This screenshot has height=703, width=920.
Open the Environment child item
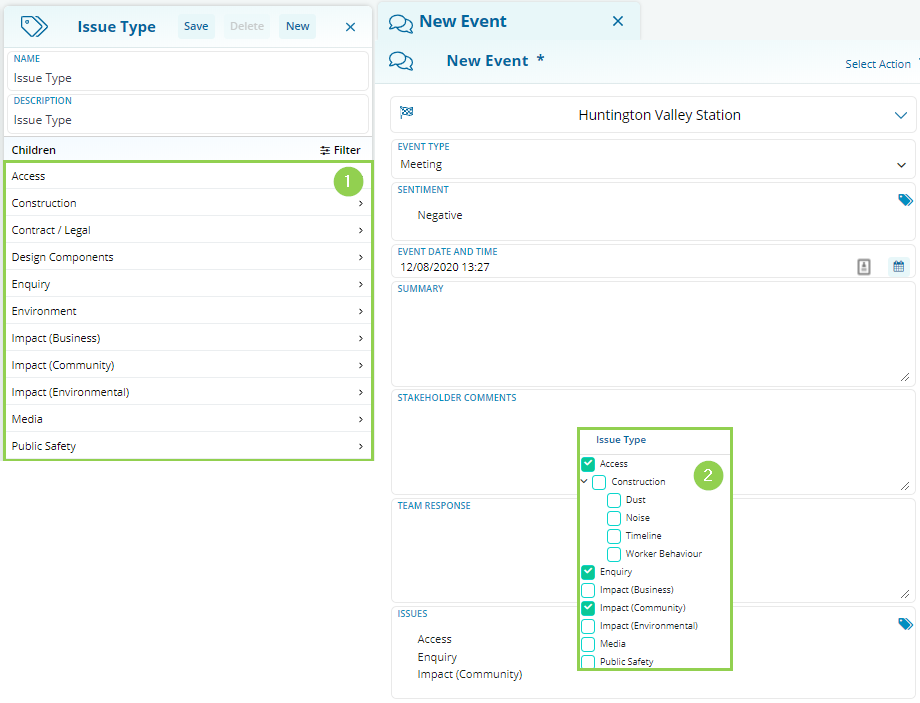coord(188,311)
